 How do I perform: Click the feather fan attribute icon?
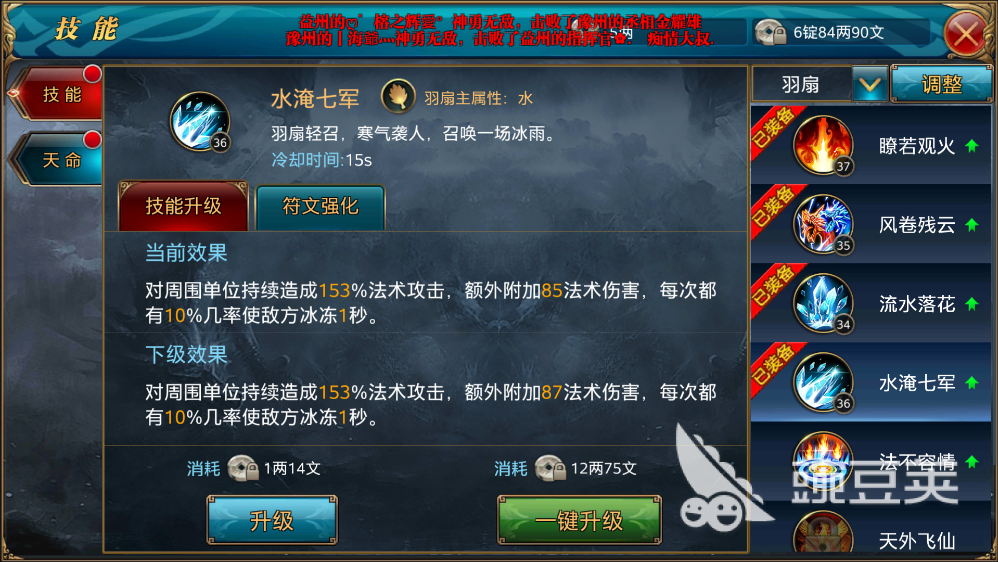(398, 97)
